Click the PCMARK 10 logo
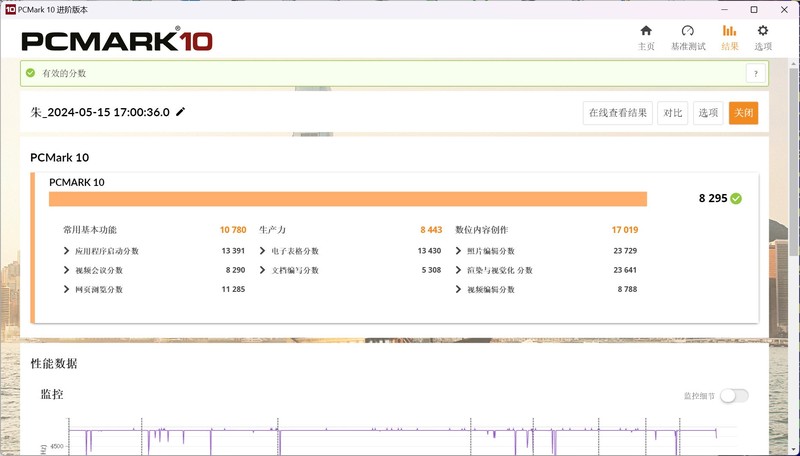This screenshot has width=800, height=456. click(117, 39)
